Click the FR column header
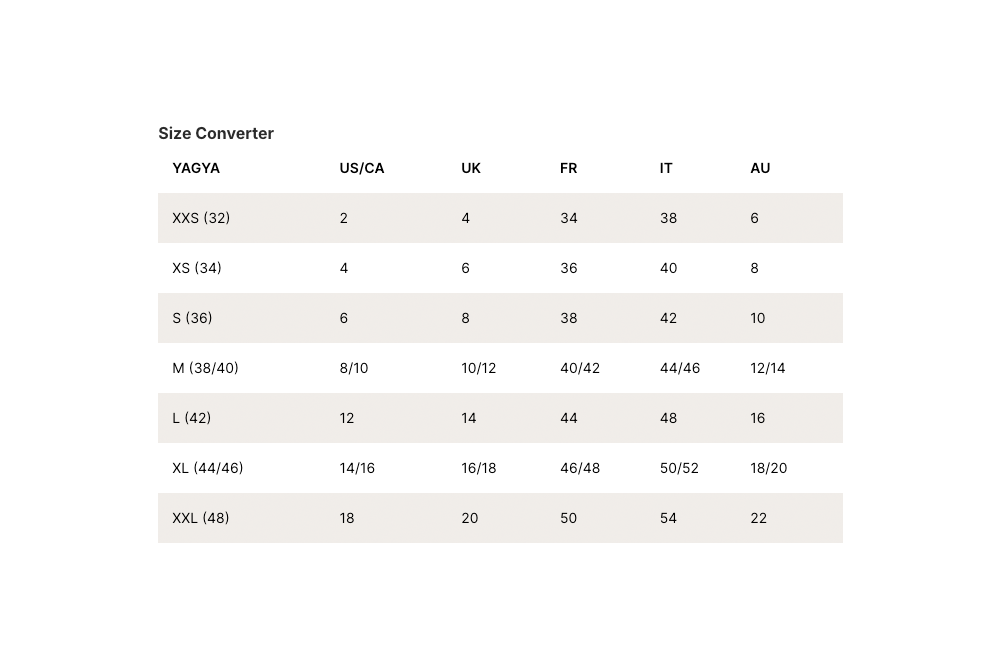 (569, 168)
